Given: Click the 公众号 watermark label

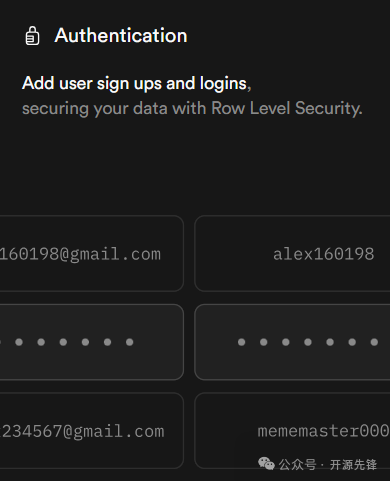Looking at the screenshot, I should pyautogui.click(x=297, y=464).
